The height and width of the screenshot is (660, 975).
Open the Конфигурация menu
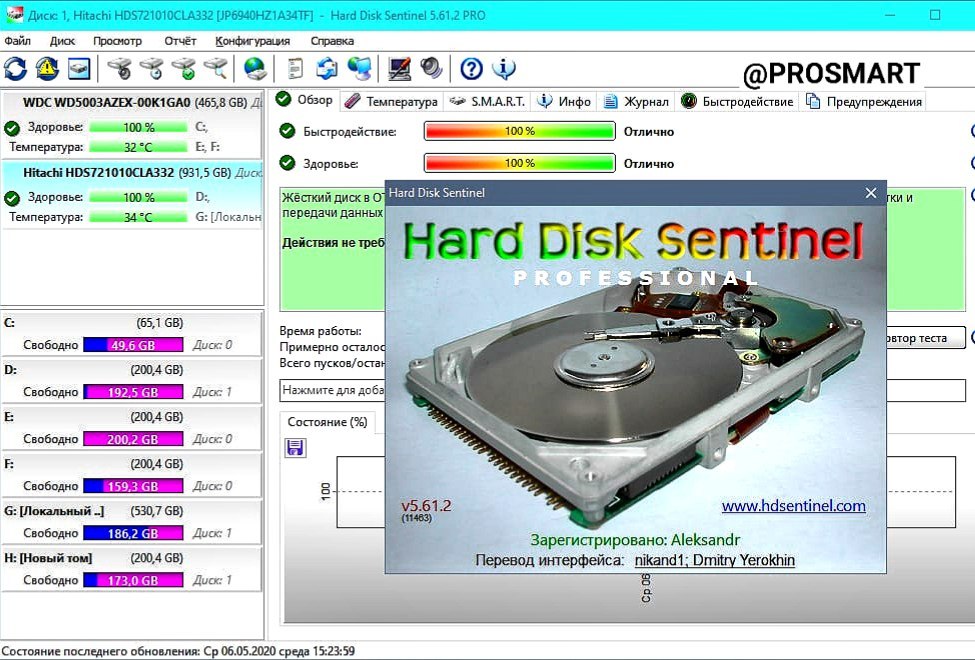252,41
